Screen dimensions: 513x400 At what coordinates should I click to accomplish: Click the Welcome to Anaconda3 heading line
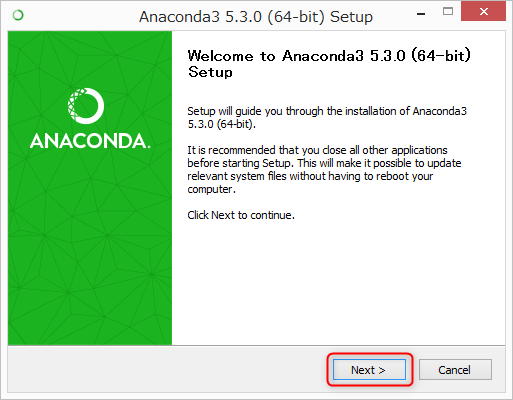pyautogui.click(x=329, y=56)
